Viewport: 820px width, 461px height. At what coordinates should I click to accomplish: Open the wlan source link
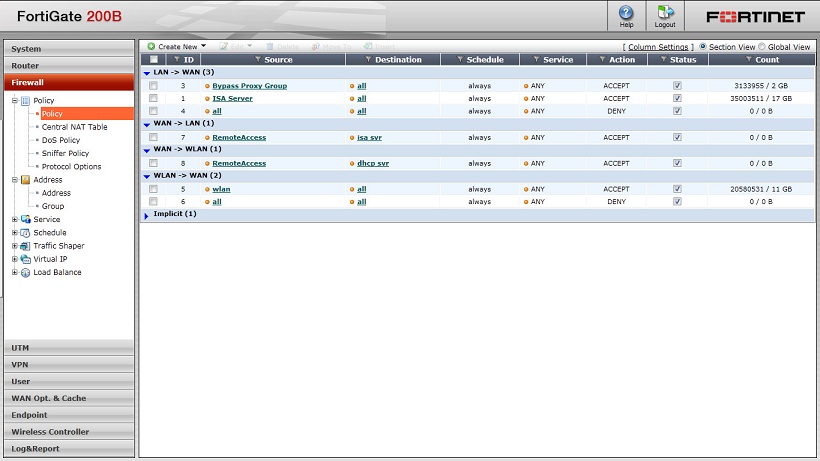pyautogui.click(x=221, y=189)
